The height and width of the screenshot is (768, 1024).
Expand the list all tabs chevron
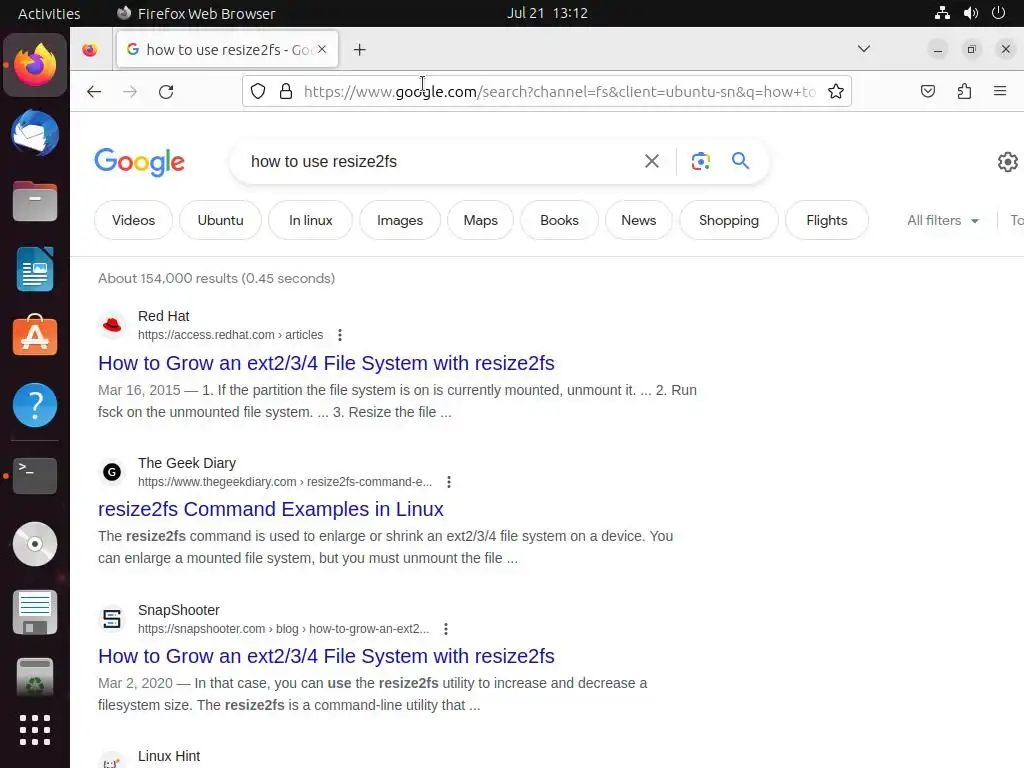pyautogui.click(x=863, y=49)
